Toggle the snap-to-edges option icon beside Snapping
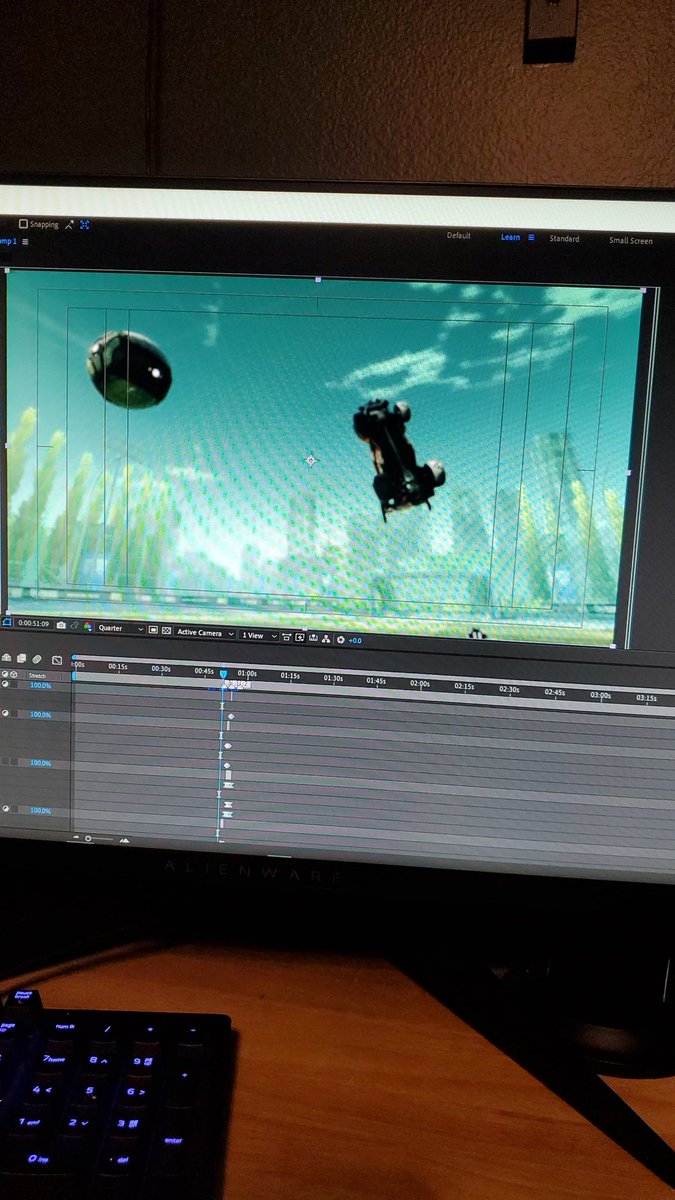Viewport: 675px width, 1200px height. [x=71, y=225]
